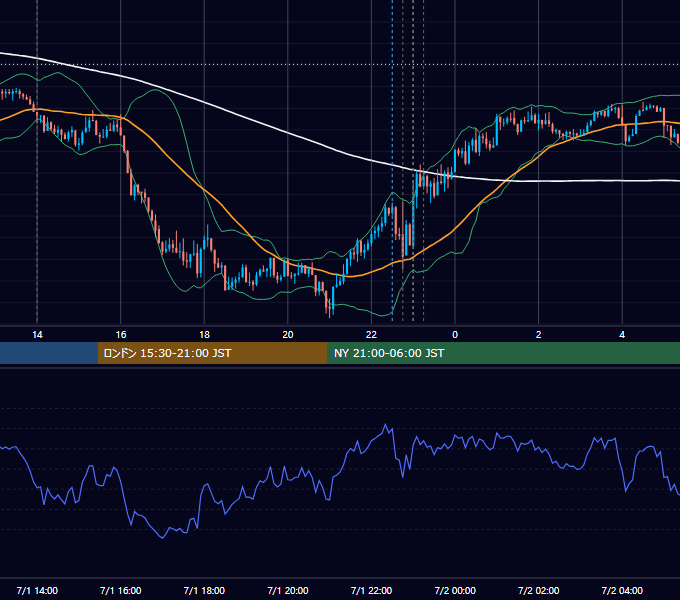The height and width of the screenshot is (600, 680).
Task: Click the '18' hour label on the price chart axis
Action: (x=204, y=335)
